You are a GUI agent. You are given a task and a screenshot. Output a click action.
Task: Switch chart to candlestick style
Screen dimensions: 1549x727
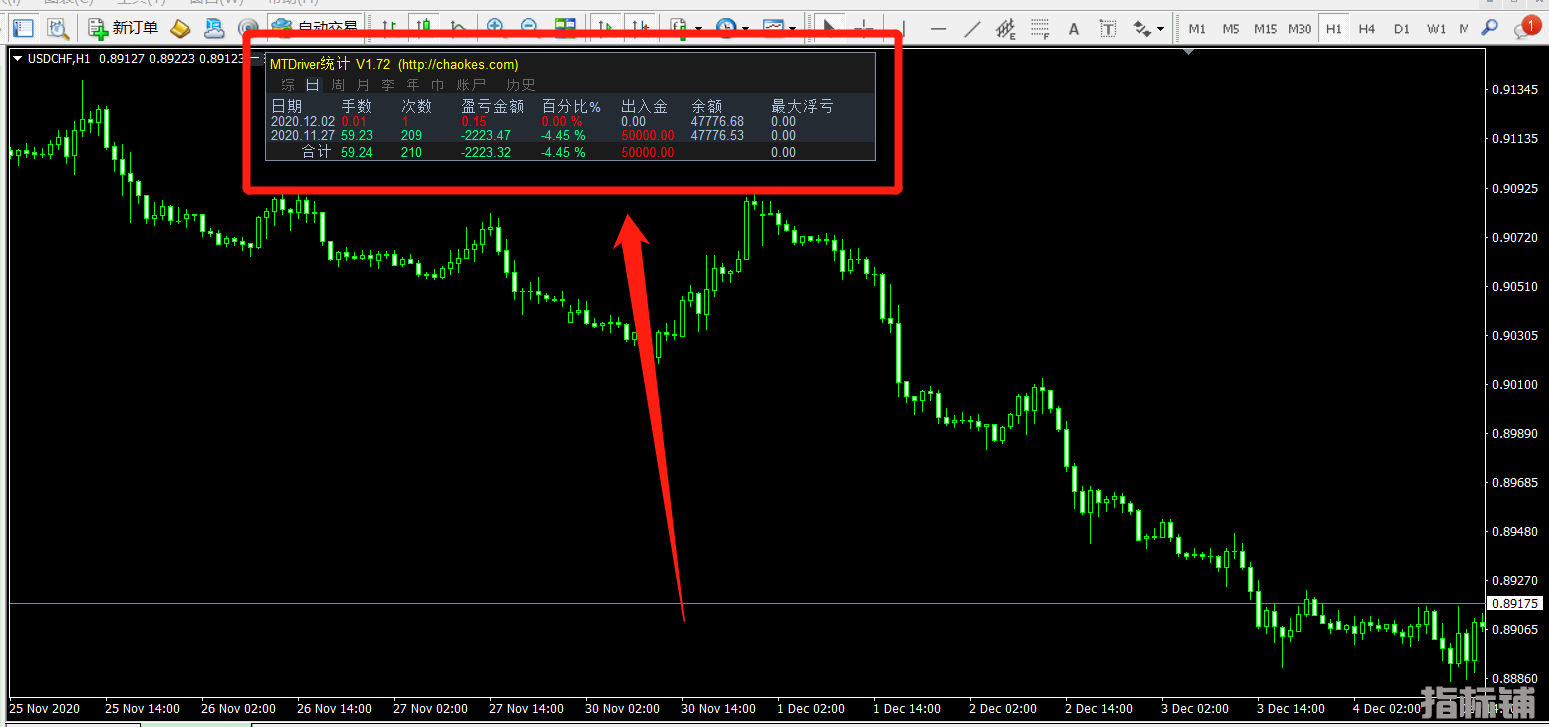pos(425,28)
